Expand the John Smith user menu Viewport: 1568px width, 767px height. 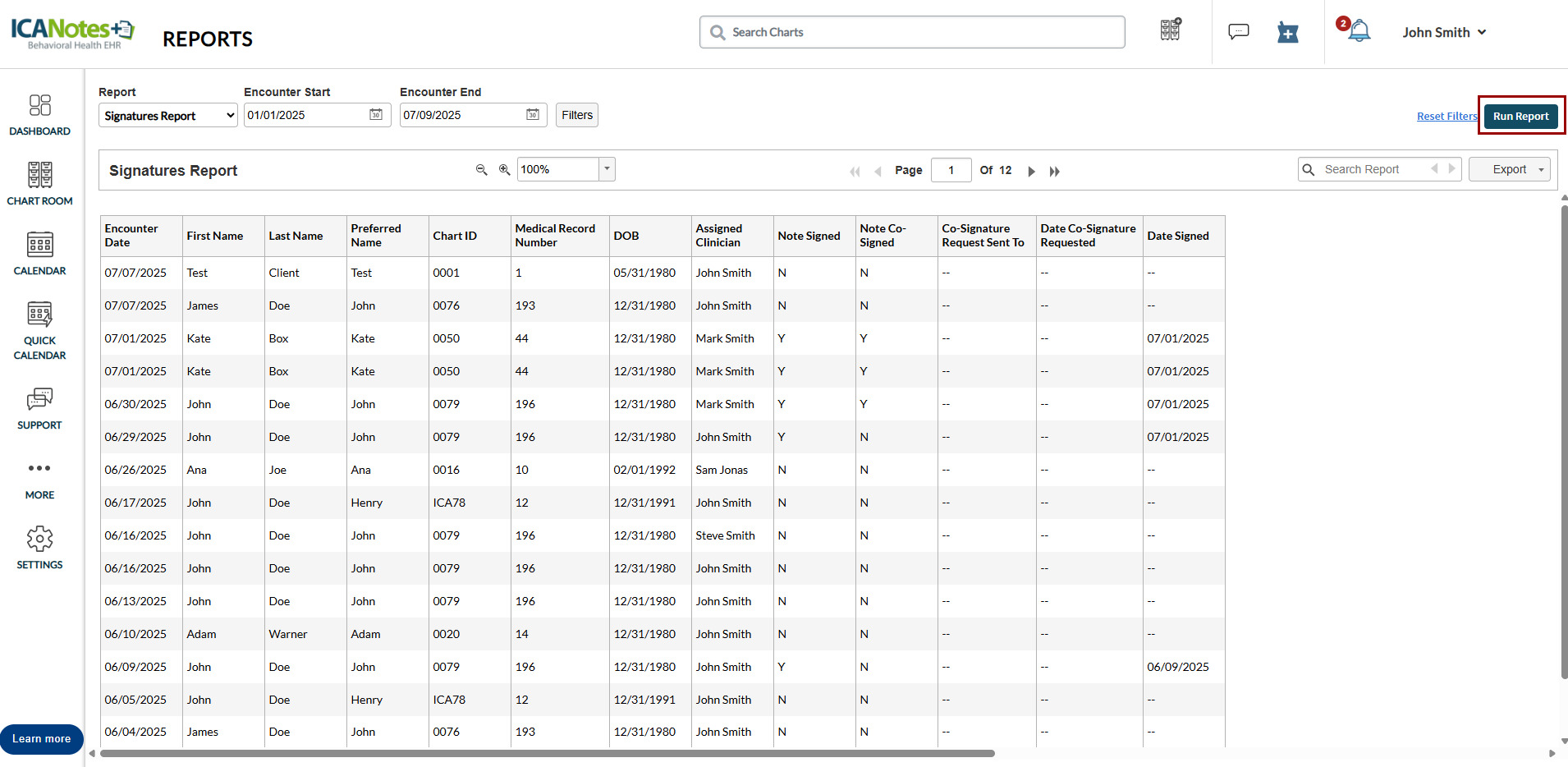click(1444, 32)
